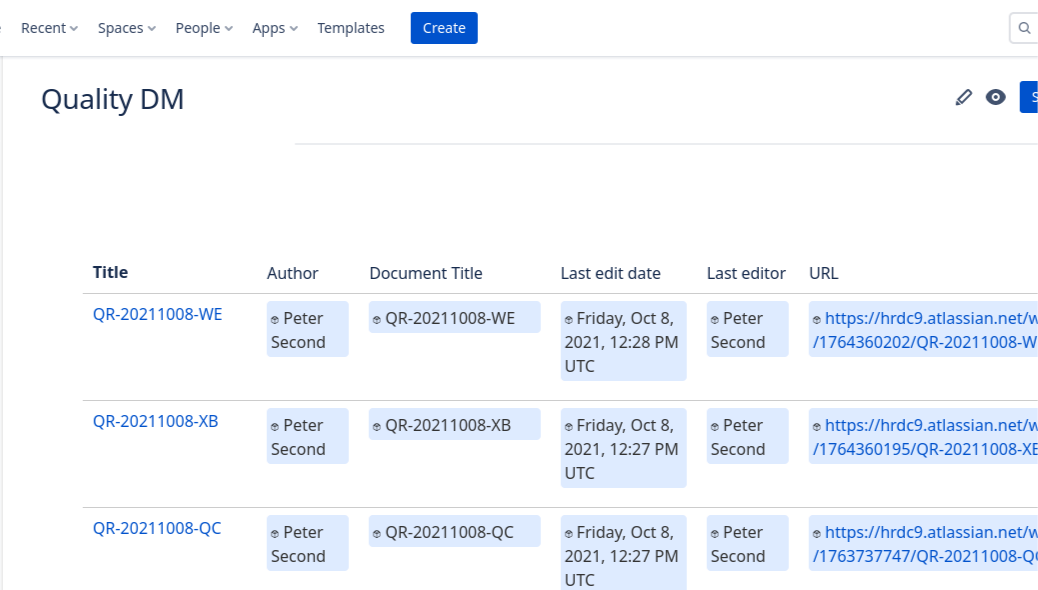
Task: Click the Last edit date column header
Action: pos(610,273)
